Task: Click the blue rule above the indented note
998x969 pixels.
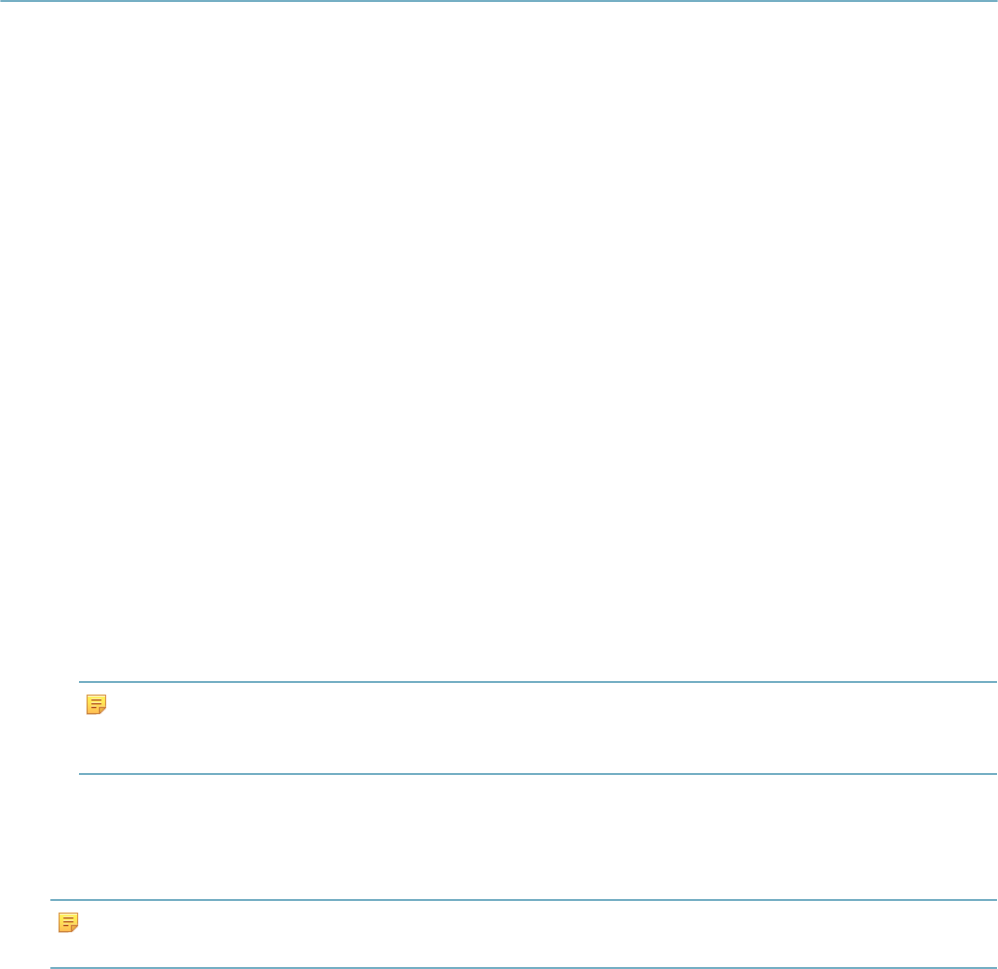Action: click(538, 682)
